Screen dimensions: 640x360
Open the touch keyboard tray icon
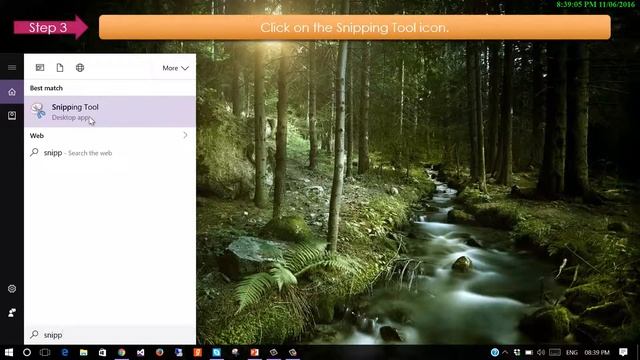point(555,352)
